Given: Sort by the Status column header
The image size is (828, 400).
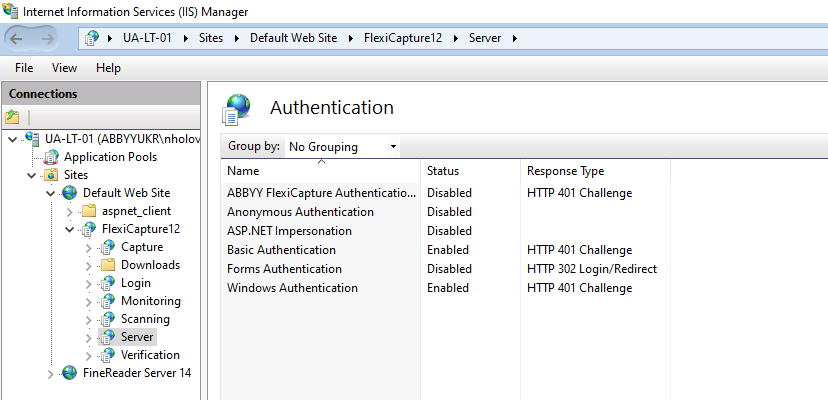Looking at the screenshot, I should (x=471, y=171).
